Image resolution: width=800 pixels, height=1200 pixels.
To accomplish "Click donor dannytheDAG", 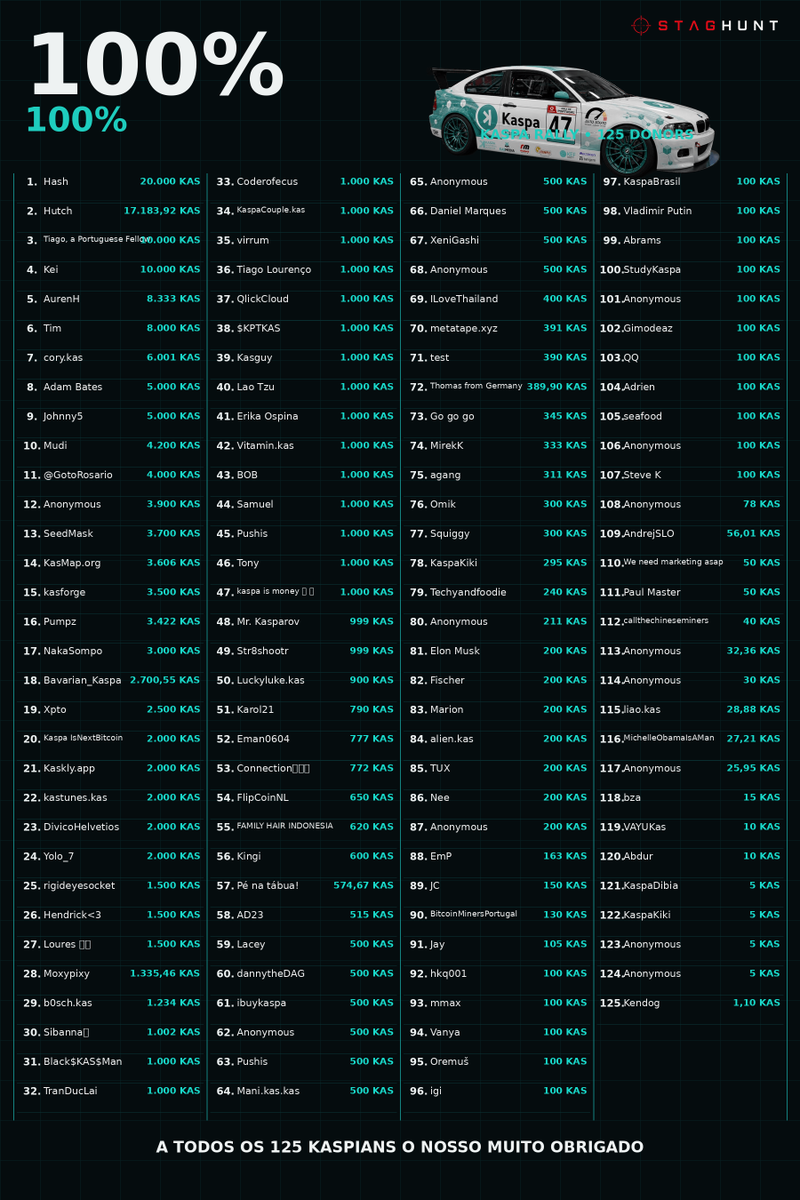I will tap(271, 974).
